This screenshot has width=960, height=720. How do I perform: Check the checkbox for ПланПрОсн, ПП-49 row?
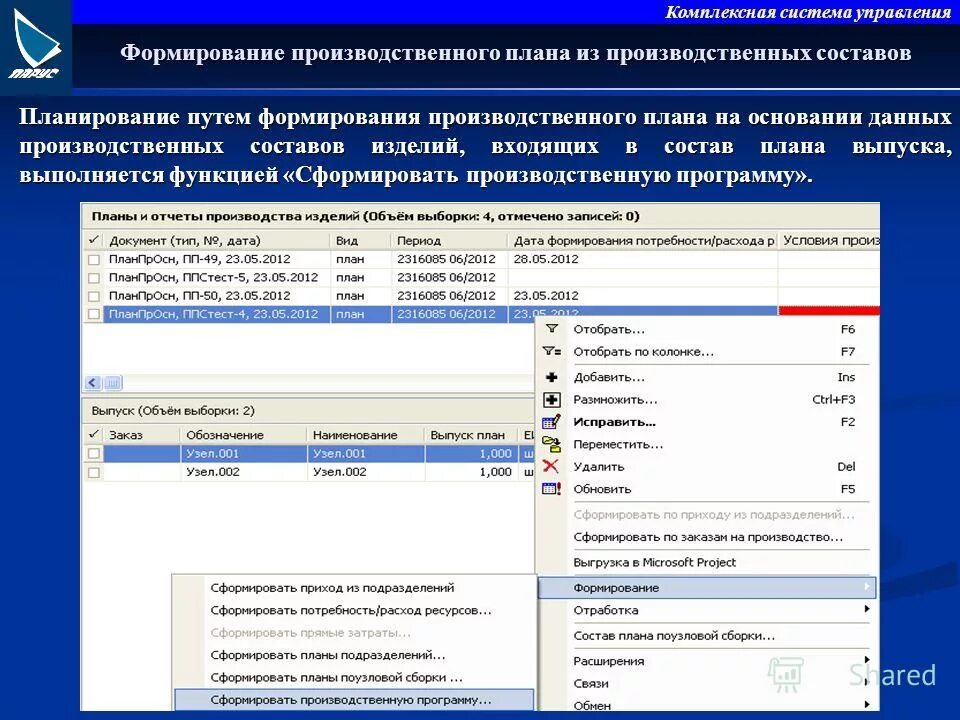[93, 258]
